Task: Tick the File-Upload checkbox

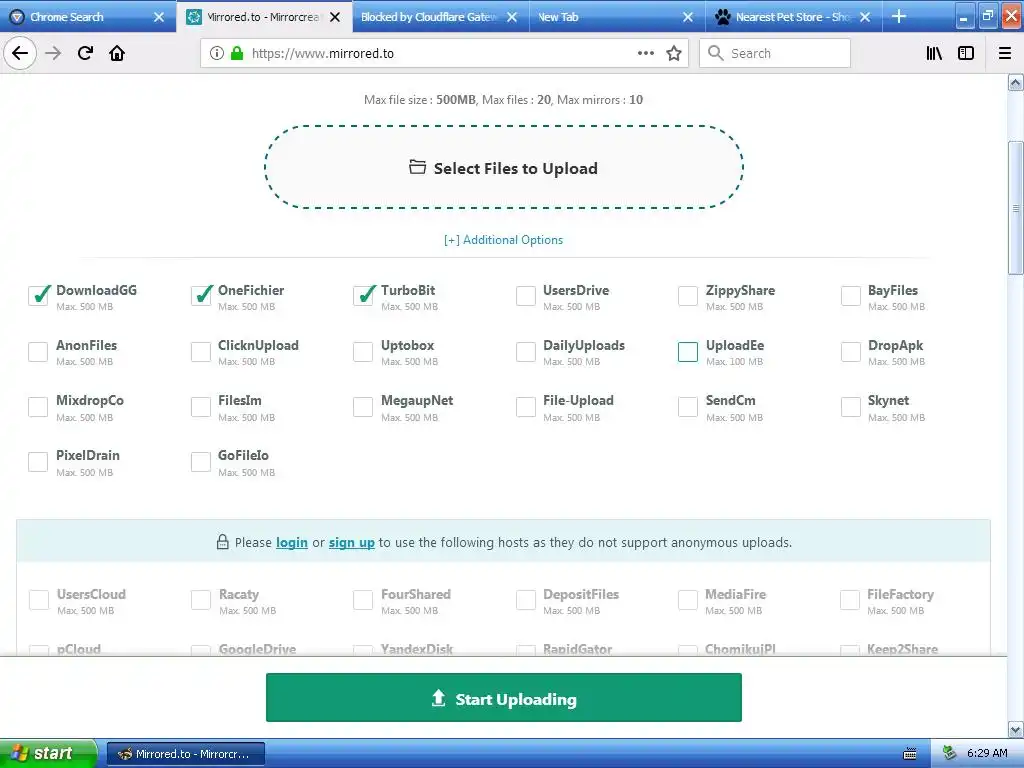Action: point(526,406)
